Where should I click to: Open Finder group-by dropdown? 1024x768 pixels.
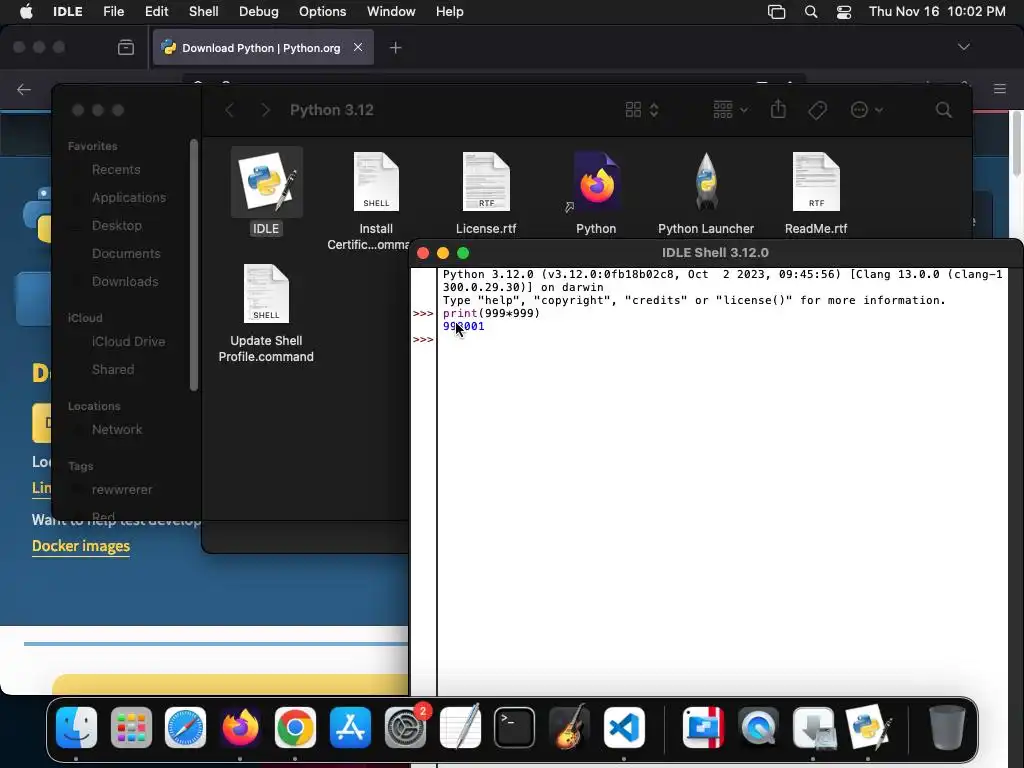point(730,110)
